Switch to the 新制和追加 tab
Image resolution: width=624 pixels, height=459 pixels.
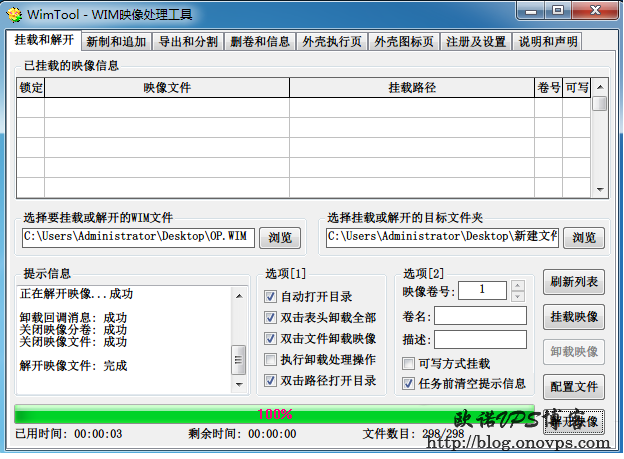[117, 42]
